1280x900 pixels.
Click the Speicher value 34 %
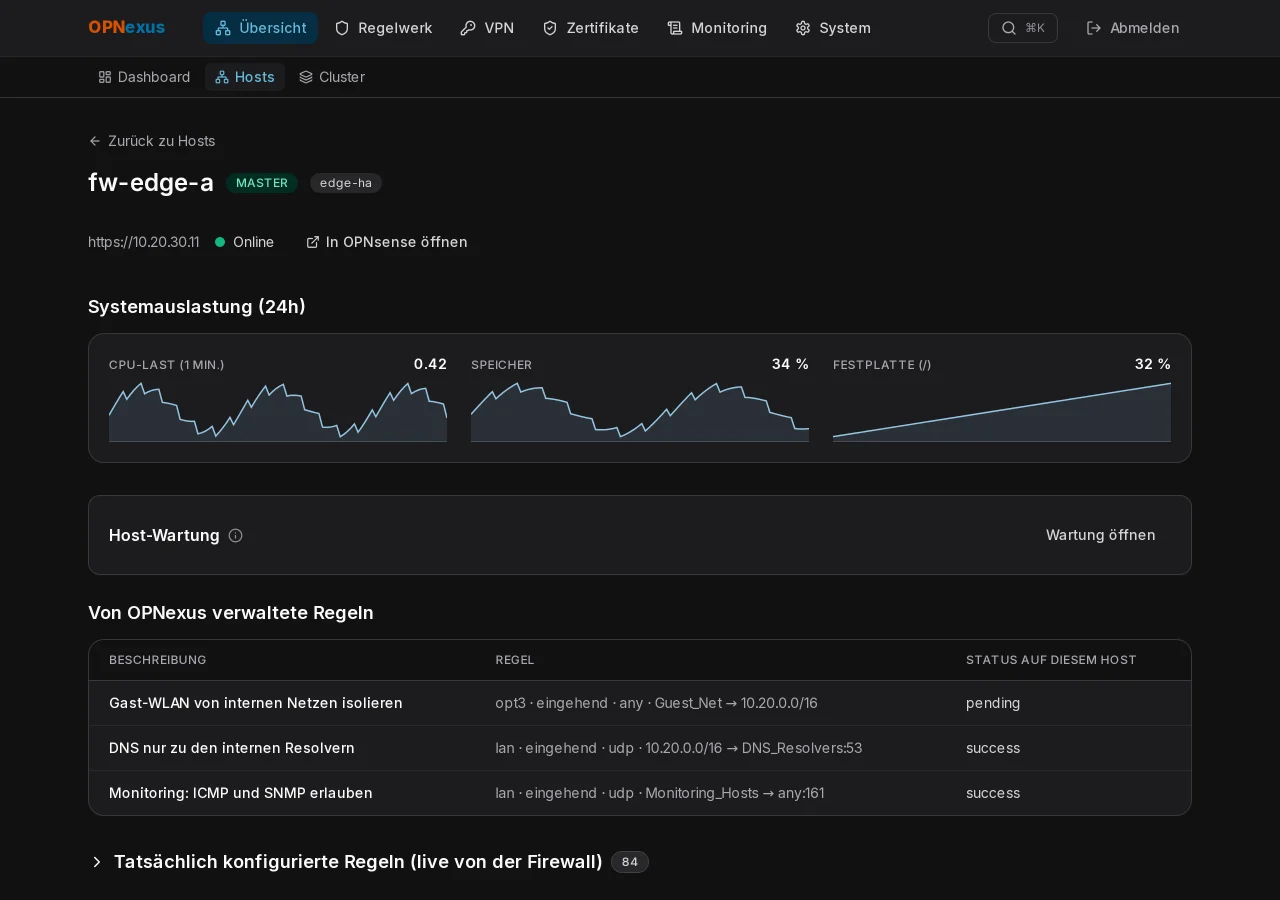[x=790, y=364]
